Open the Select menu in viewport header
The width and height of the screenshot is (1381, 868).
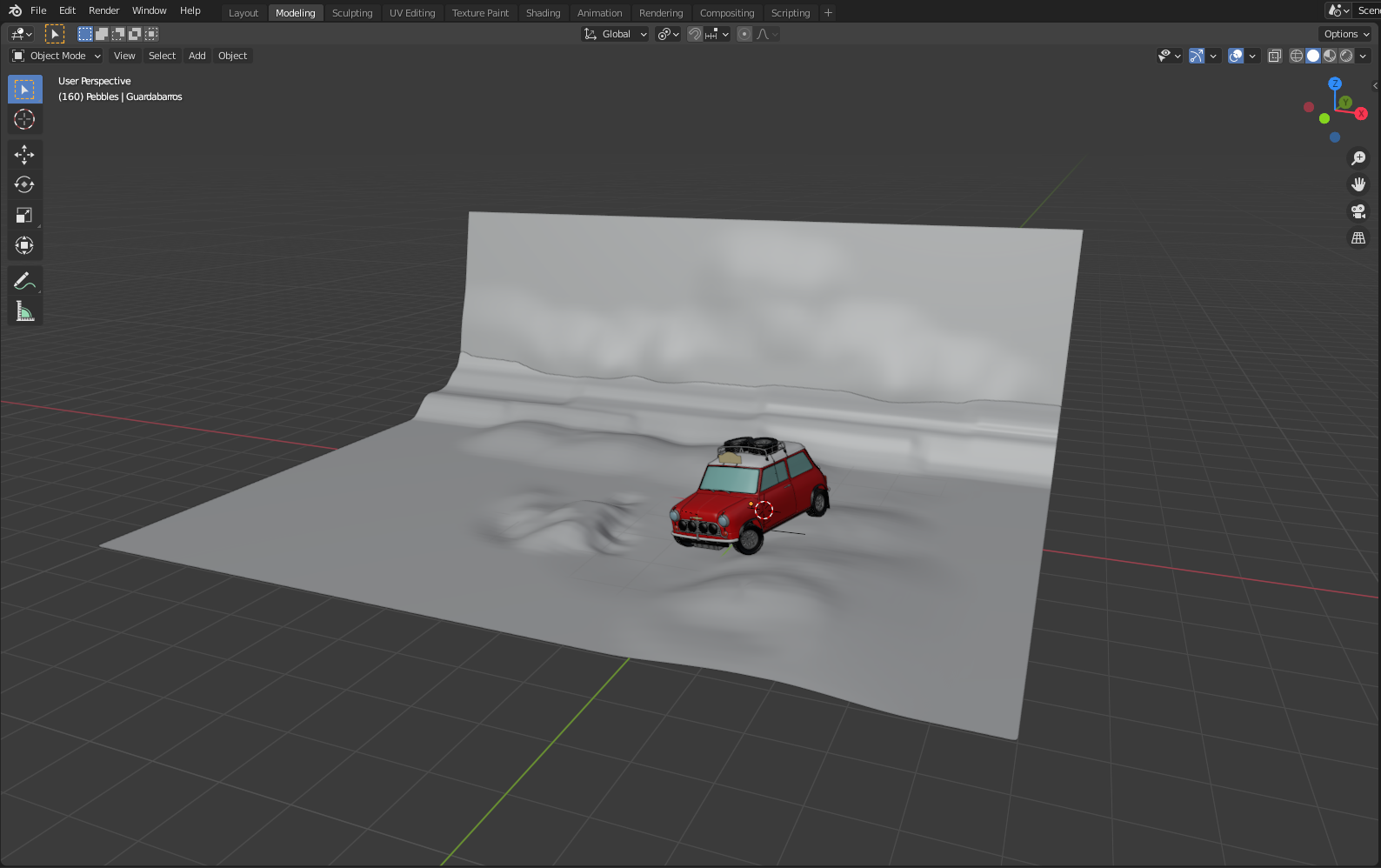click(x=162, y=56)
